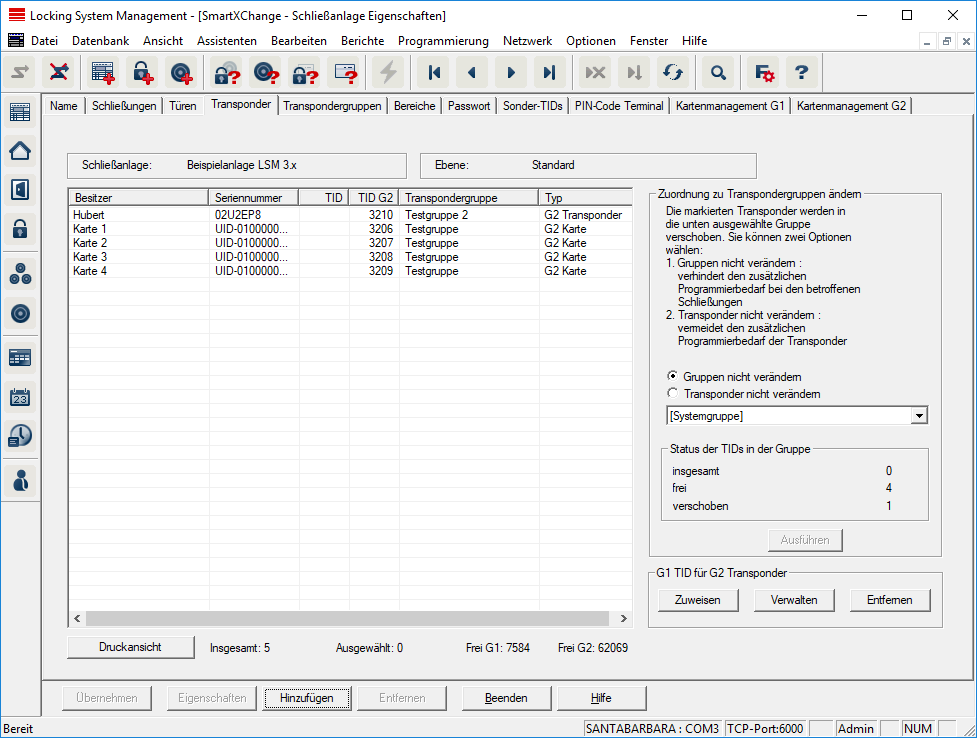Switch to the PIN-Code Terminal tab
Image resolution: width=977 pixels, height=738 pixels.
(x=619, y=106)
